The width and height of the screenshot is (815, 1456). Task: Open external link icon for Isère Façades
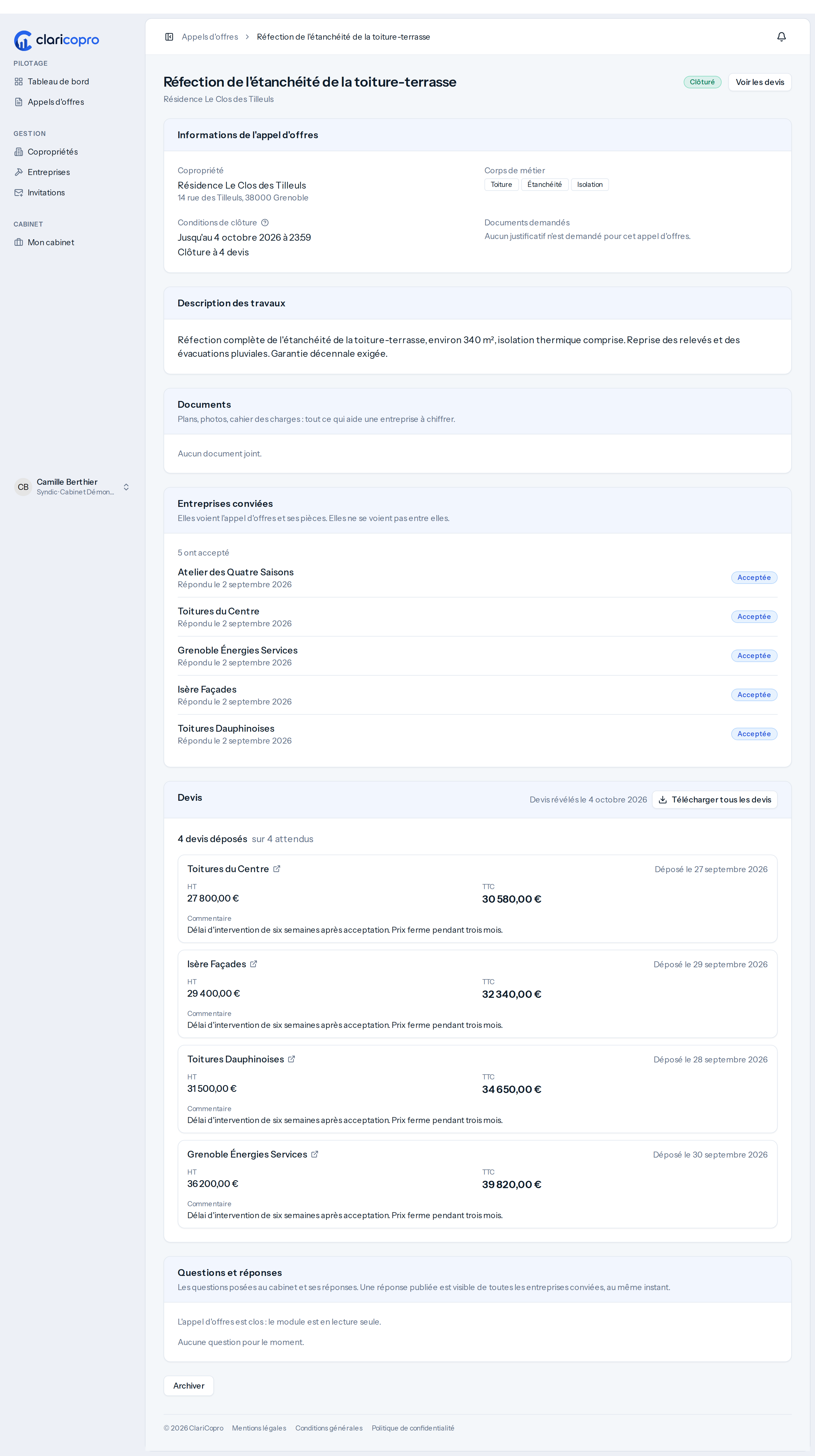pyautogui.click(x=254, y=964)
